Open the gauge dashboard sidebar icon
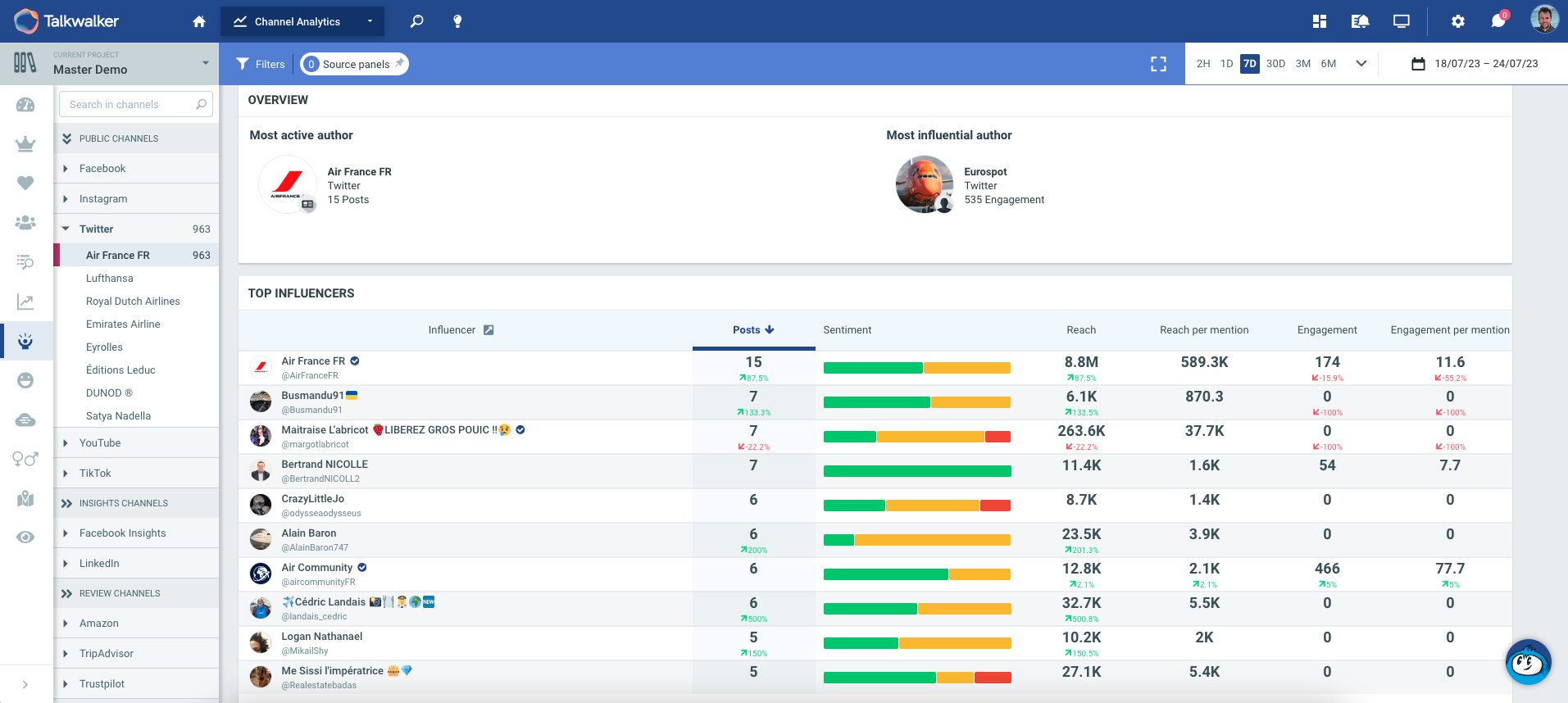This screenshot has height=703, width=1568. coord(25,105)
